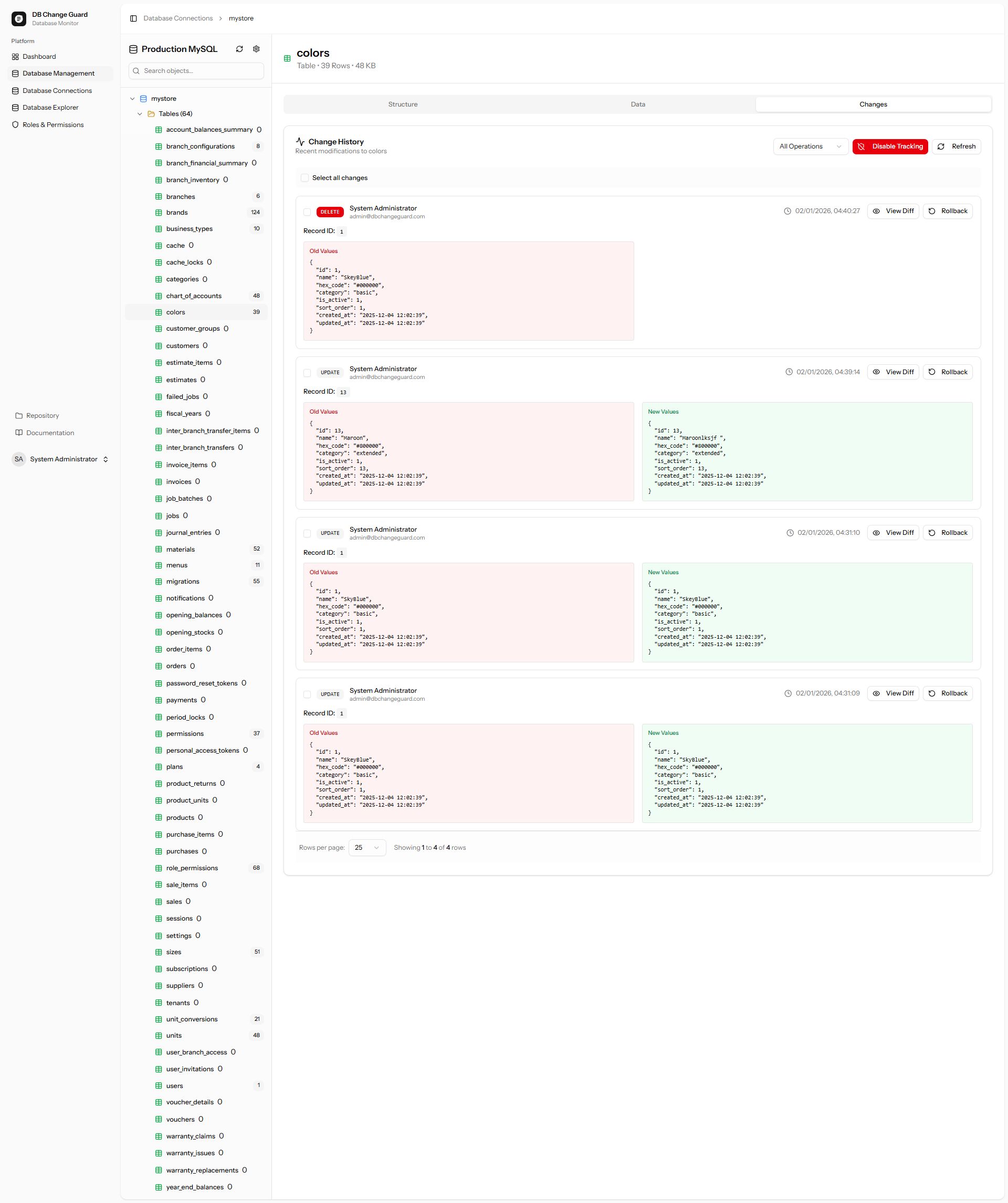Viewport: 1008px width, 1203px height.
Task: Switch to the Data tab
Action: pyautogui.click(x=638, y=104)
